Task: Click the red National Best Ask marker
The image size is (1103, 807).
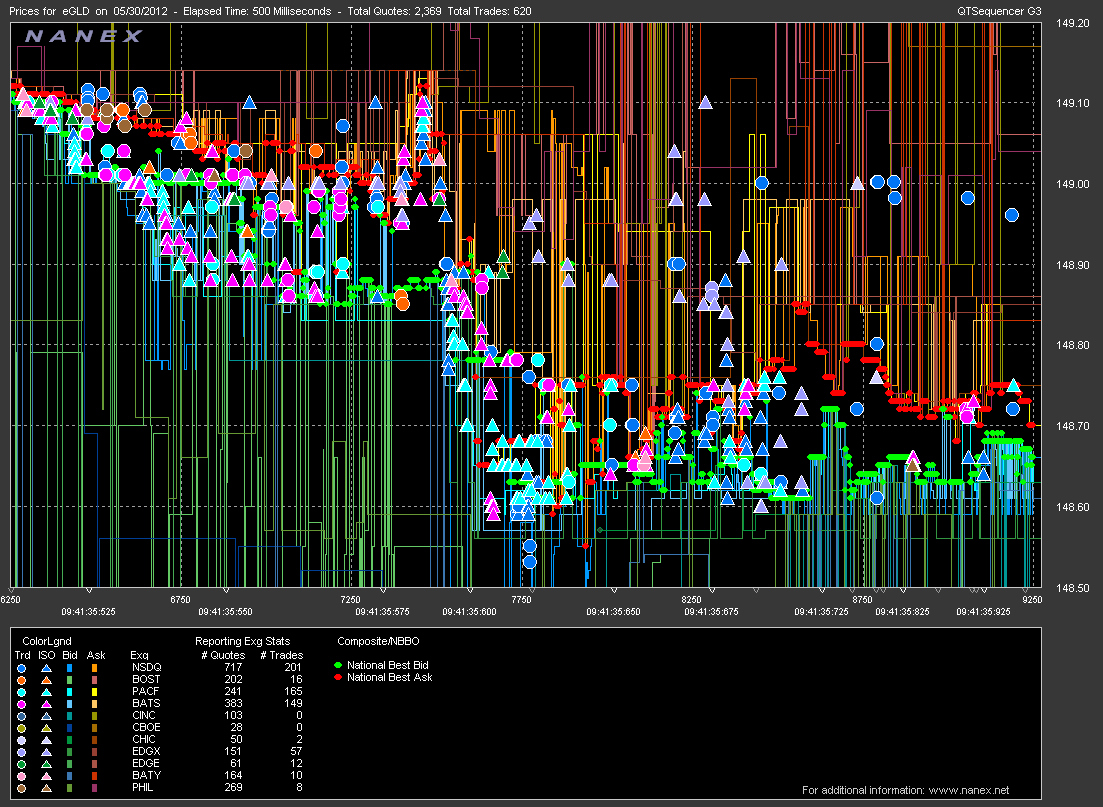Action: (338, 677)
